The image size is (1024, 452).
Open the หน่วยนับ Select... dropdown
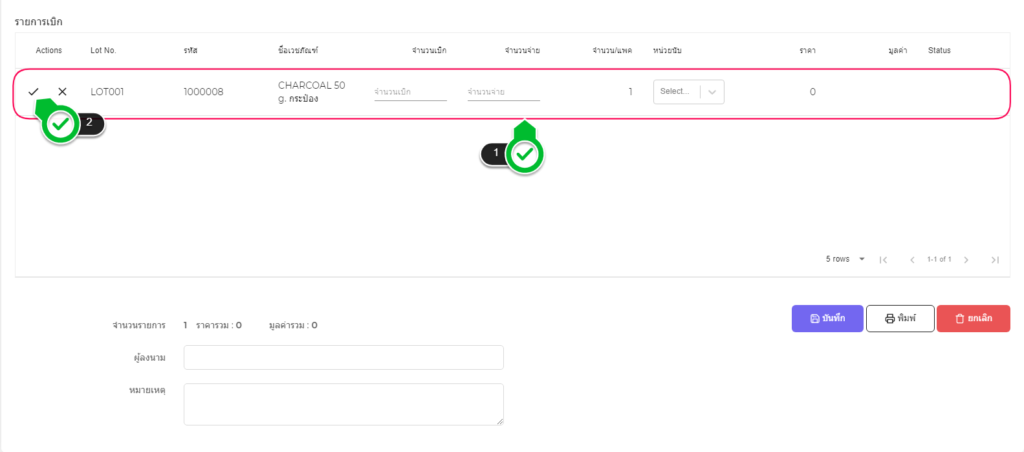pyautogui.click(x=676, y=91)
